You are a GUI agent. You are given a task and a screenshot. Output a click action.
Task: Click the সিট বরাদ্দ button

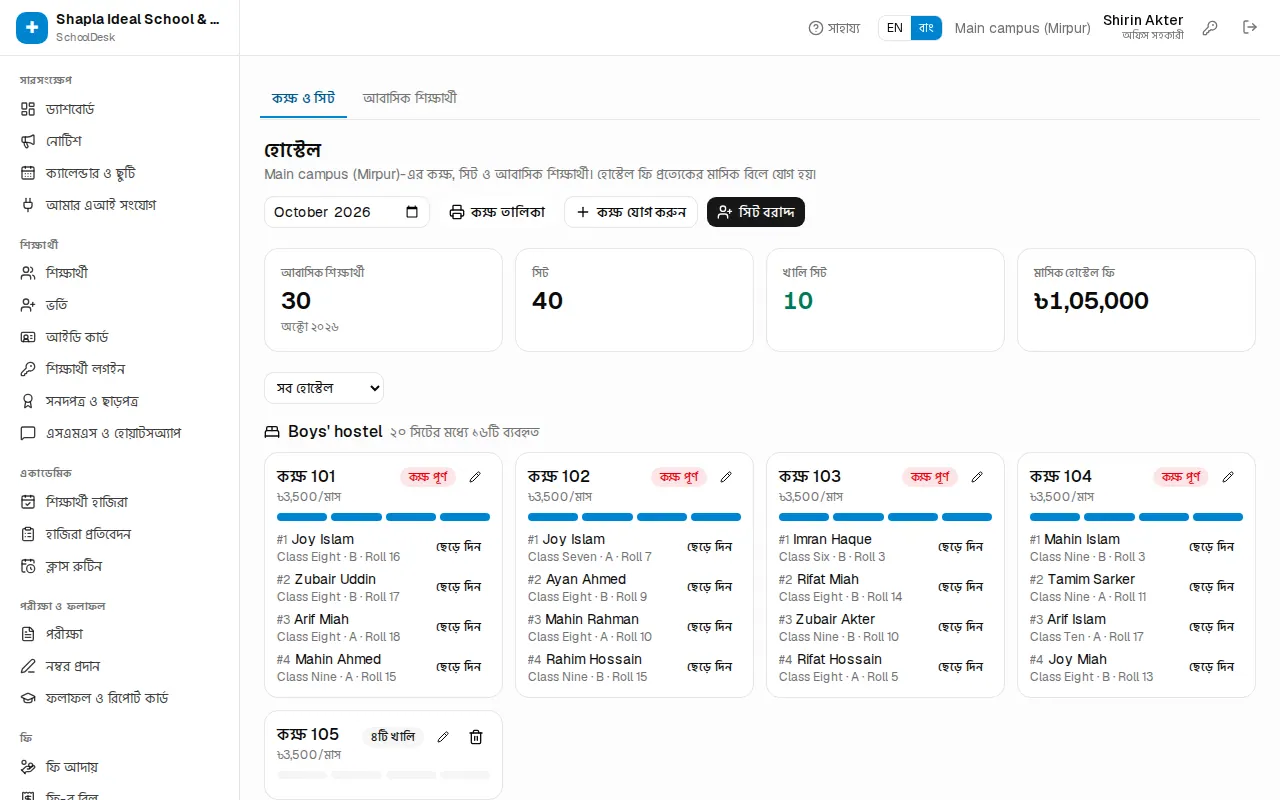coord(756,212)
